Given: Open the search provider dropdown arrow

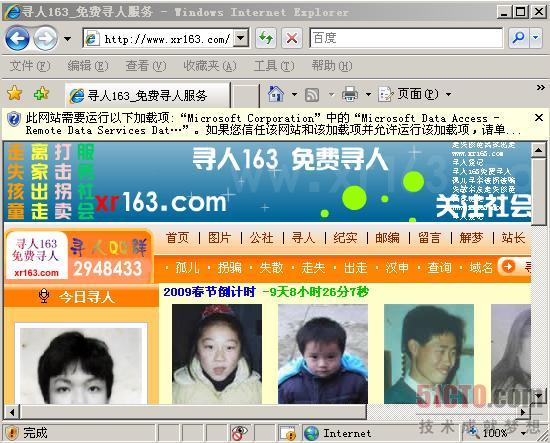Looking at the screenshot, I should (x=536, y=38).
